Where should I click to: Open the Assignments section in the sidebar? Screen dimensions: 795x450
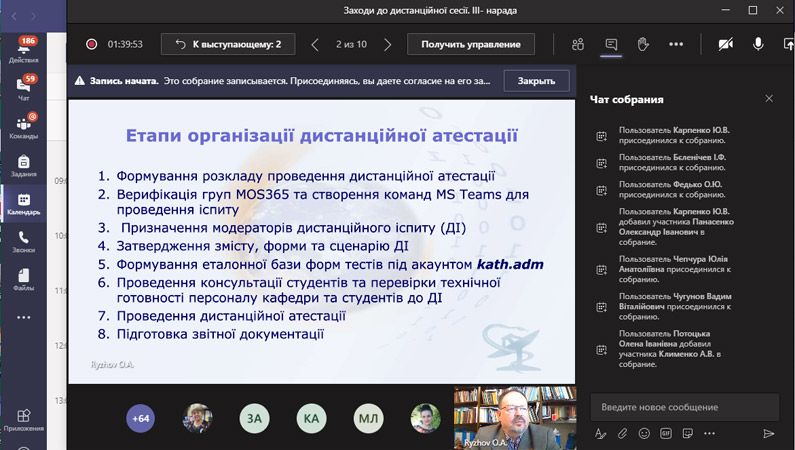23,165
